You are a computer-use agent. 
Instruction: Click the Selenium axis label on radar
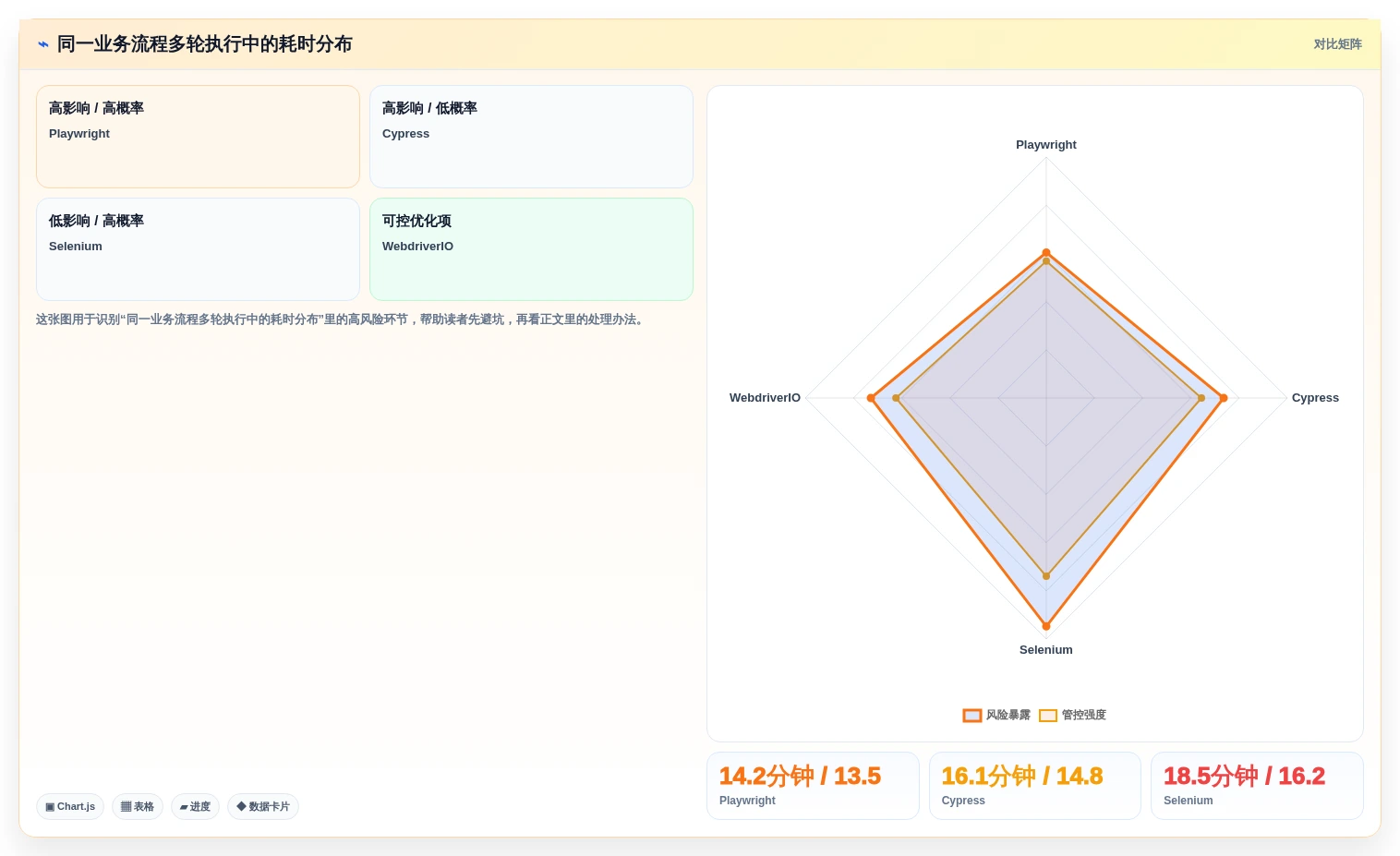point(1046,650)
